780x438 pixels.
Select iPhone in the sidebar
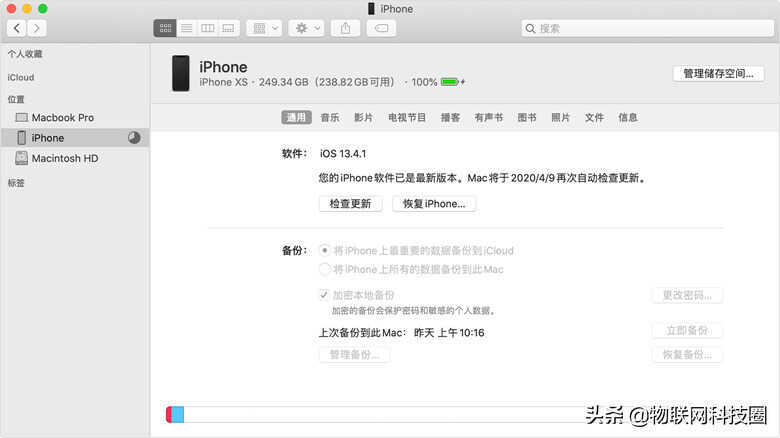[x=75, y=138]
